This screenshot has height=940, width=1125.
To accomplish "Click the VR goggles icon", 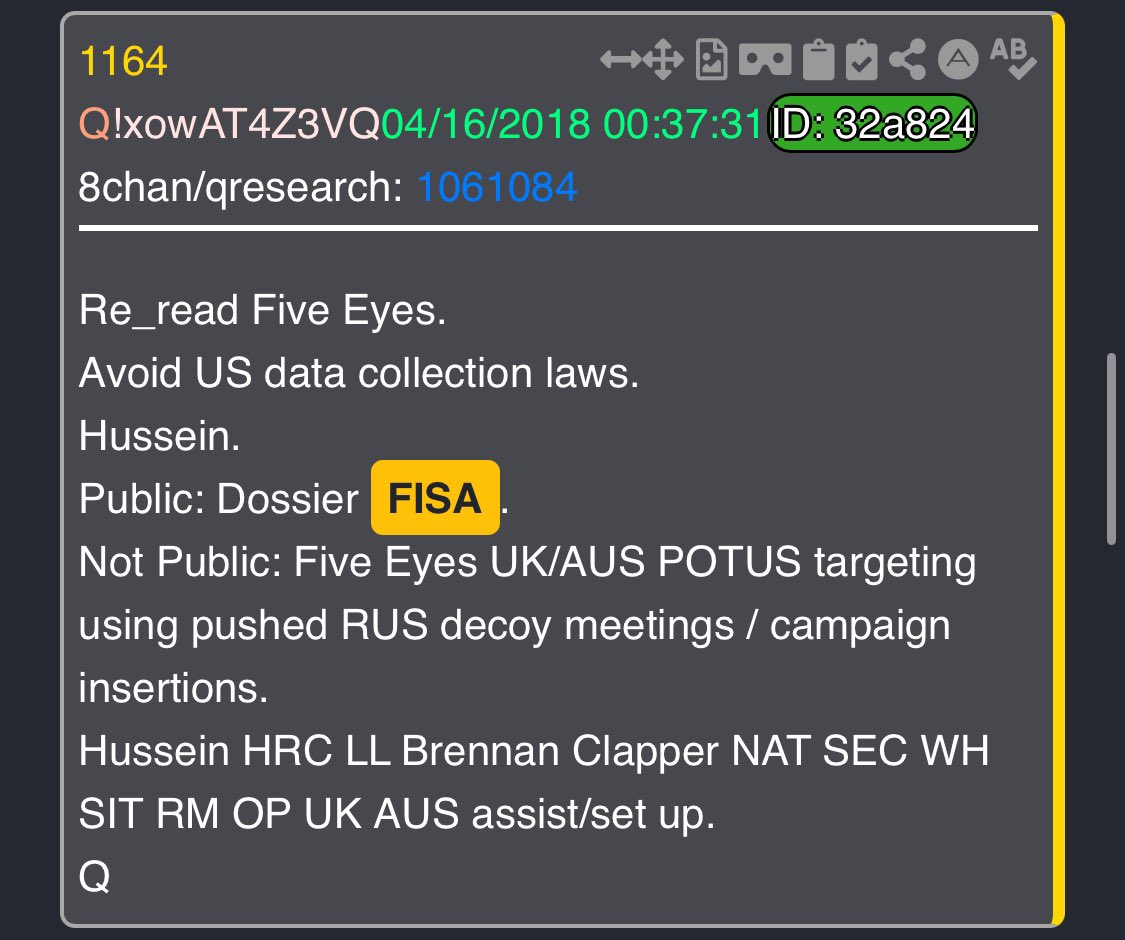I will coord(765,60).
